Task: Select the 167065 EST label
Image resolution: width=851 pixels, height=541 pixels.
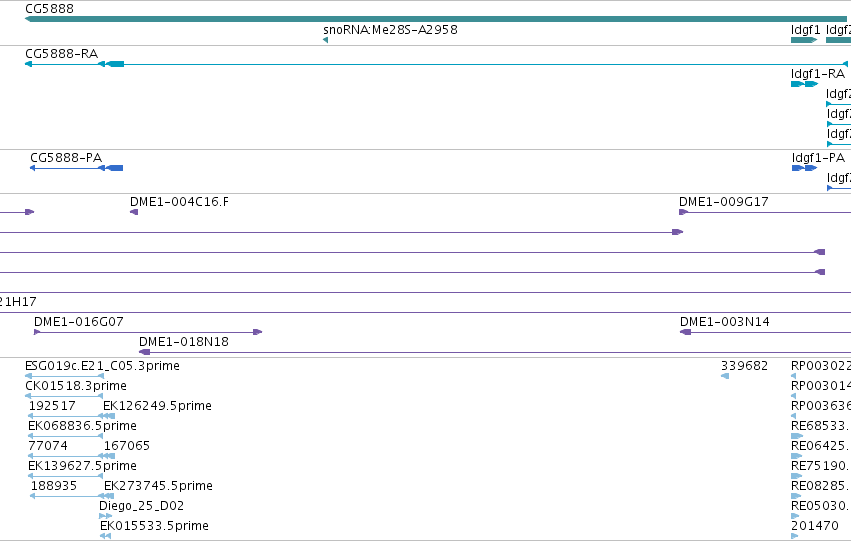Action: (126, 446)
